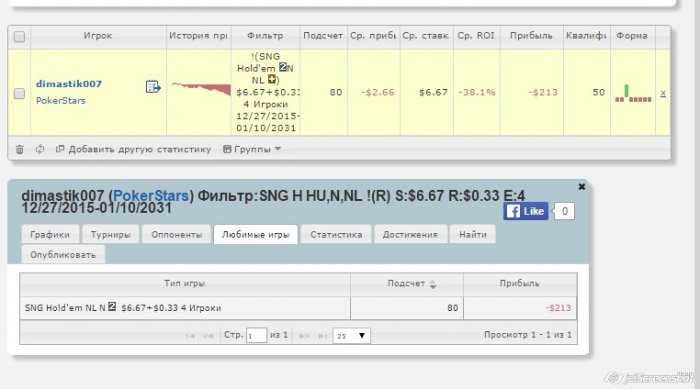Go to previous page in pager
700x389 pixels.
click(208, 336)
